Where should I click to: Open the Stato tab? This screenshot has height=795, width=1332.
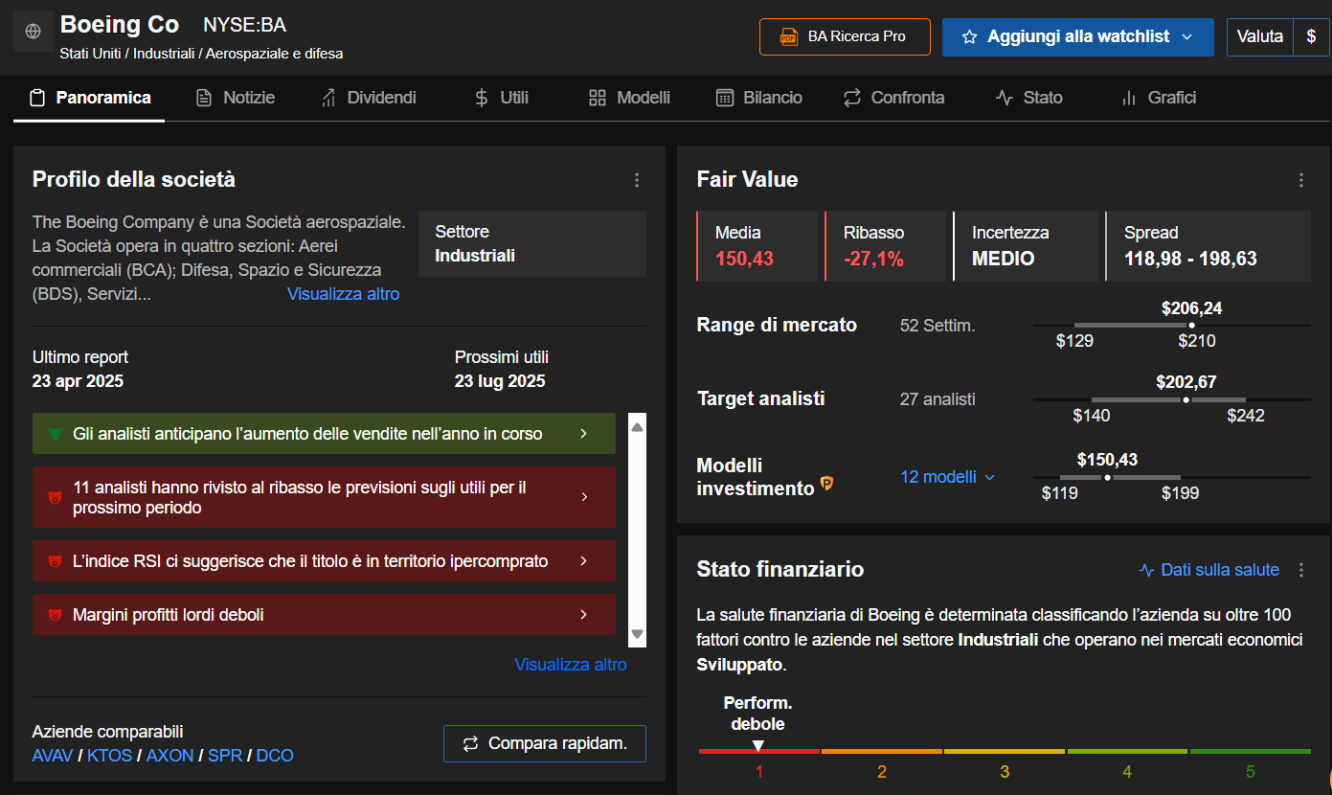pos(1028,98)
